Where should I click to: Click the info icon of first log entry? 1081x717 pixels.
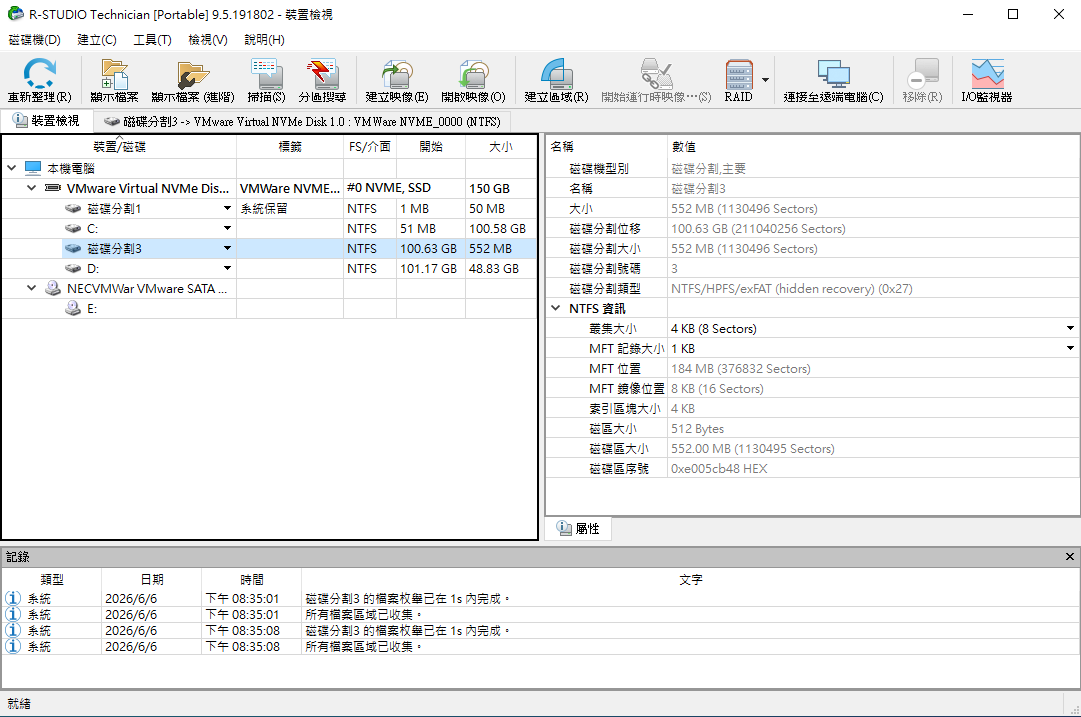tap(13, 598)
